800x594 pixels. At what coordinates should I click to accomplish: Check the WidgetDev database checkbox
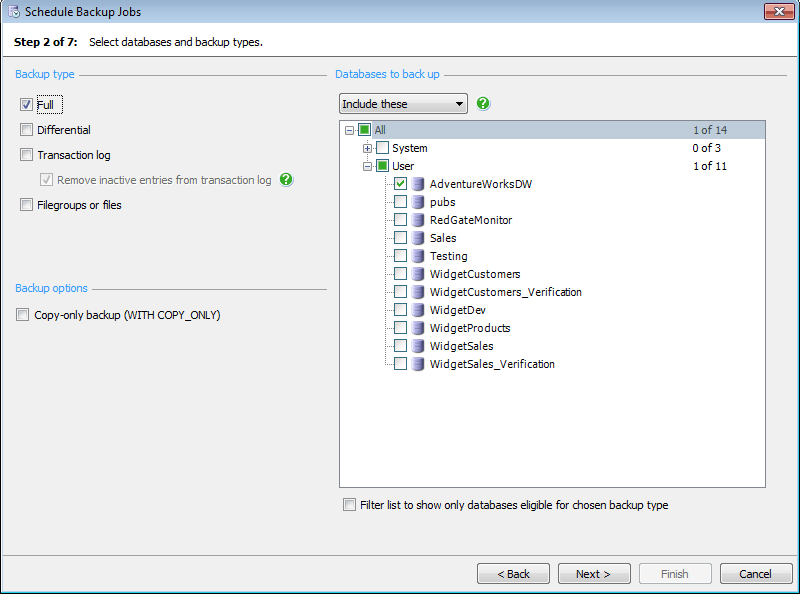point(400,310)
